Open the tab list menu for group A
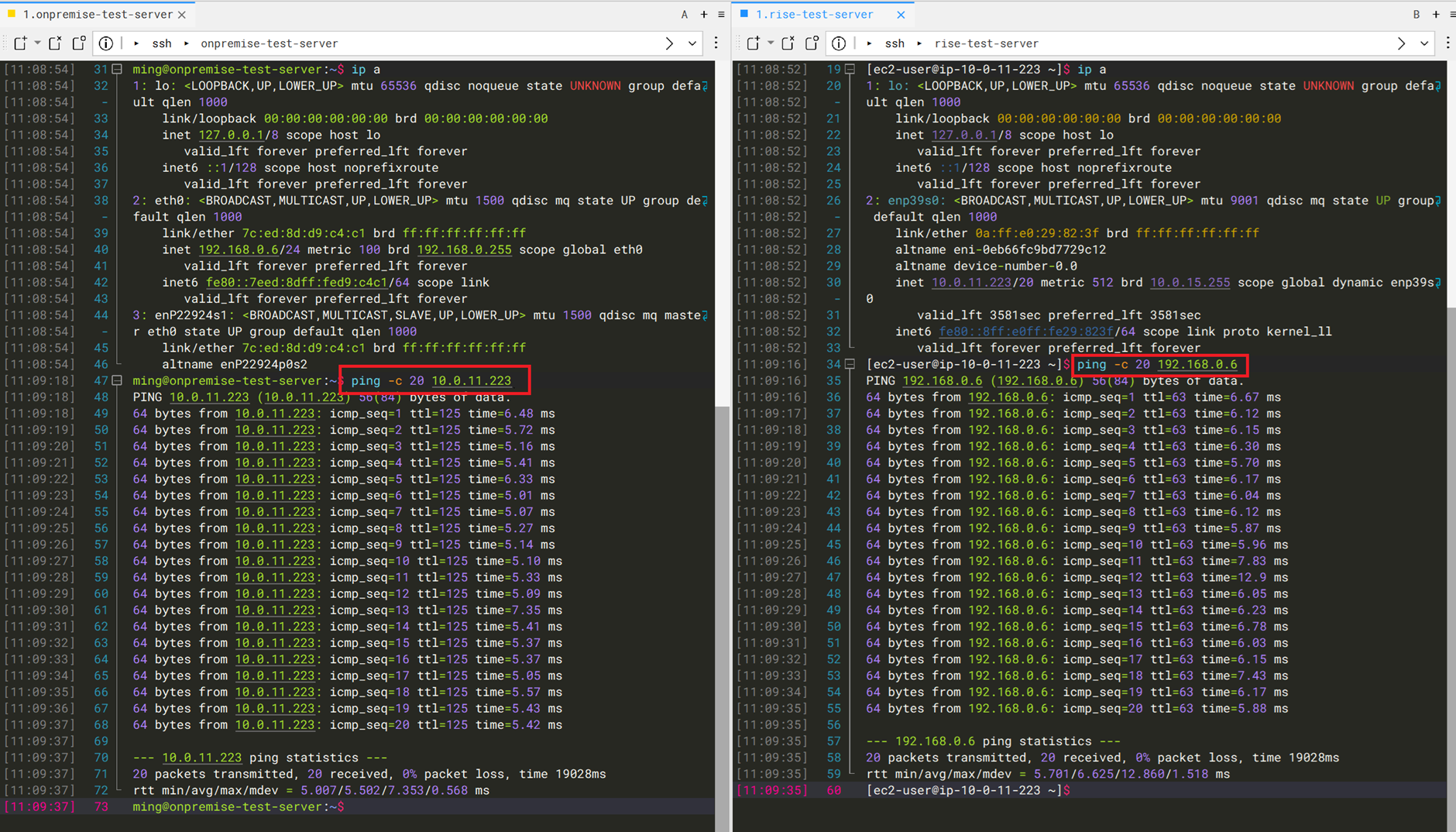Viewport: 1456px width, 832px height. pyautogui.click(x=721, y=15)
